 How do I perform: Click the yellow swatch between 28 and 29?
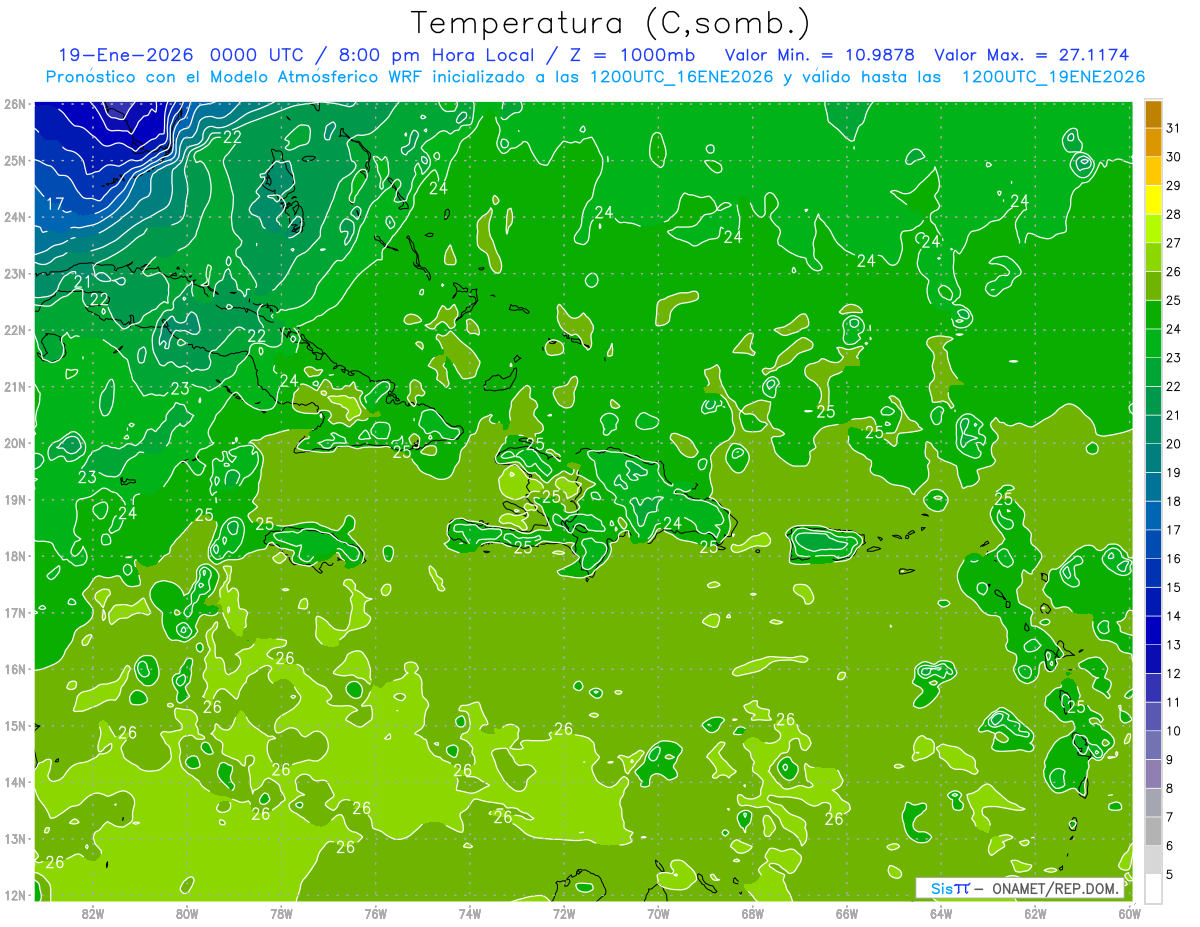(1153, 200)
